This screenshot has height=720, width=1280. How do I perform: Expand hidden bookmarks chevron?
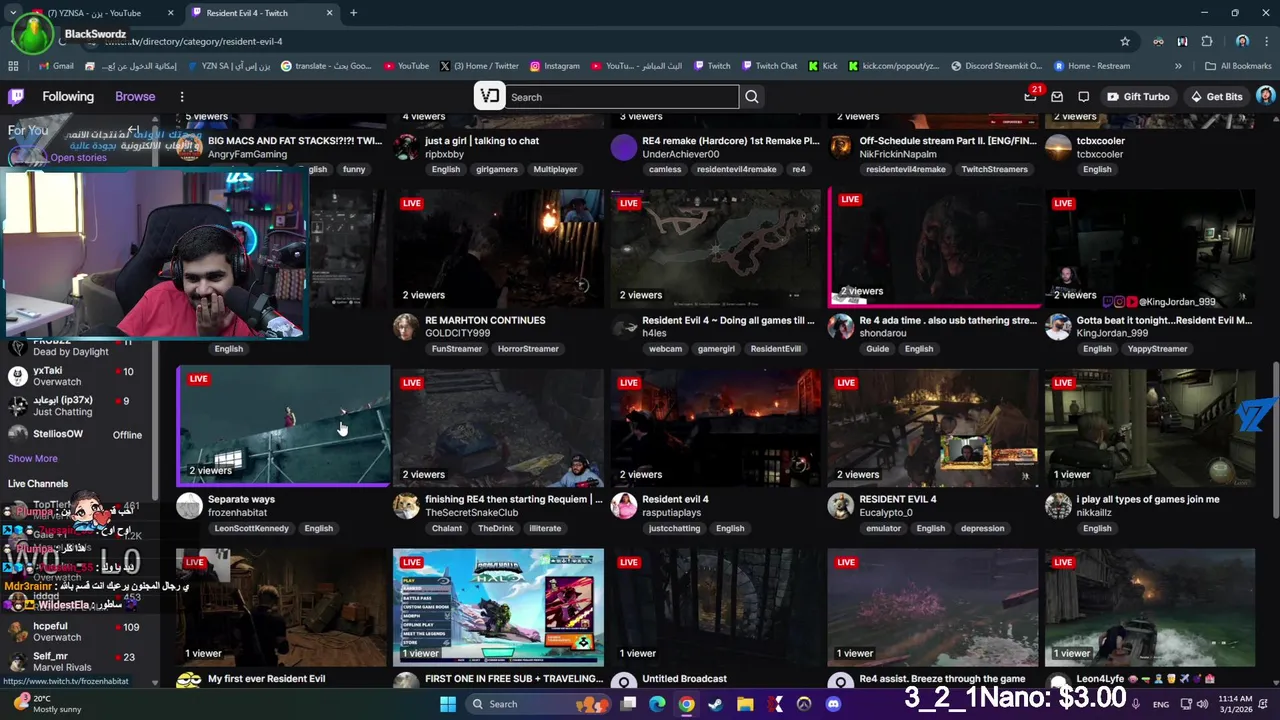tap(1178, 66)
